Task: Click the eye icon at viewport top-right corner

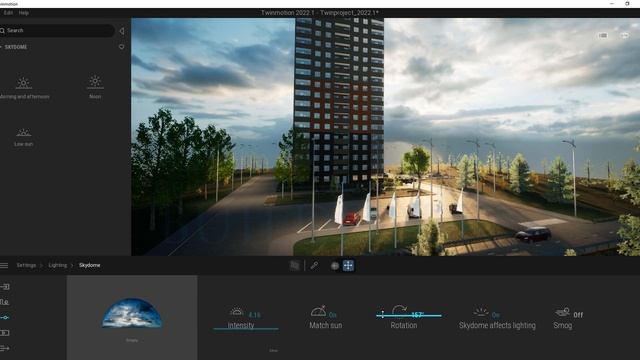Action: (624, 36)
